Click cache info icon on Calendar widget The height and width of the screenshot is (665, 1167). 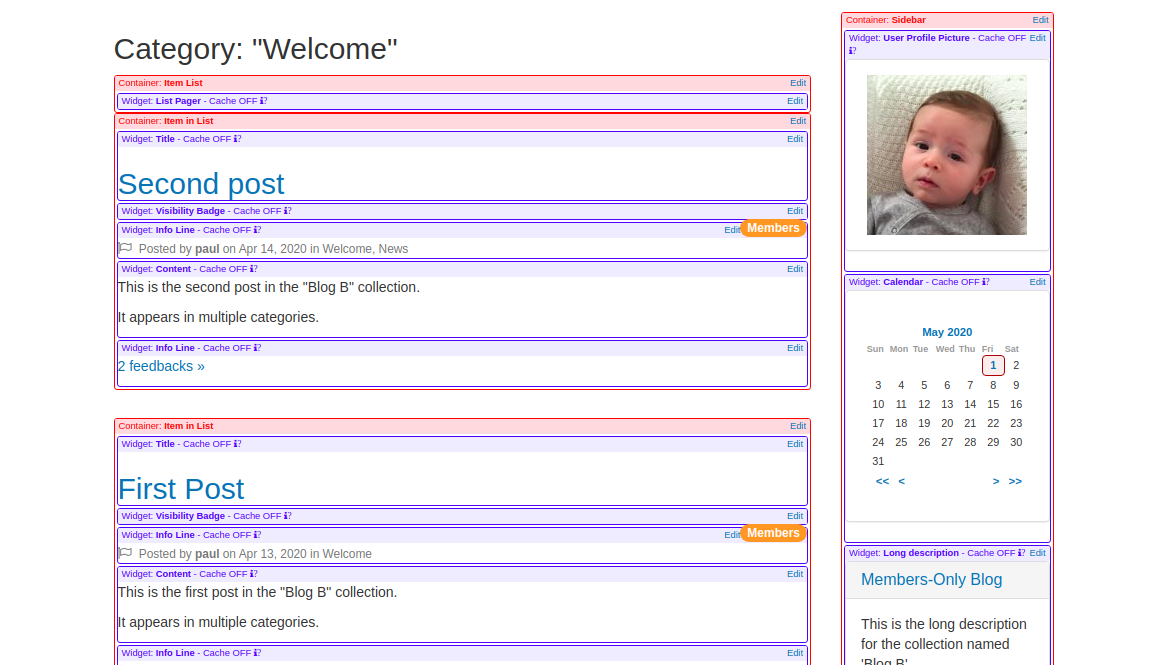pos(986,283)
